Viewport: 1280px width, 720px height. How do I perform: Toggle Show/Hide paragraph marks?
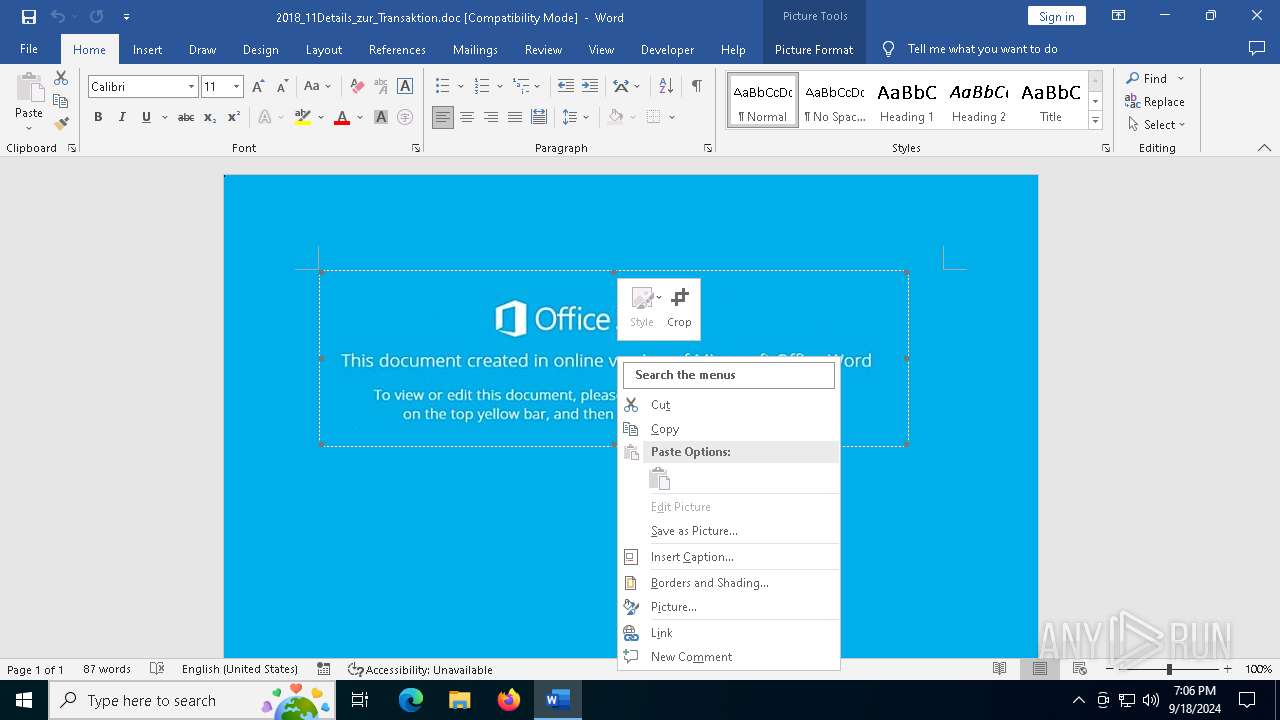click(696, 86)
